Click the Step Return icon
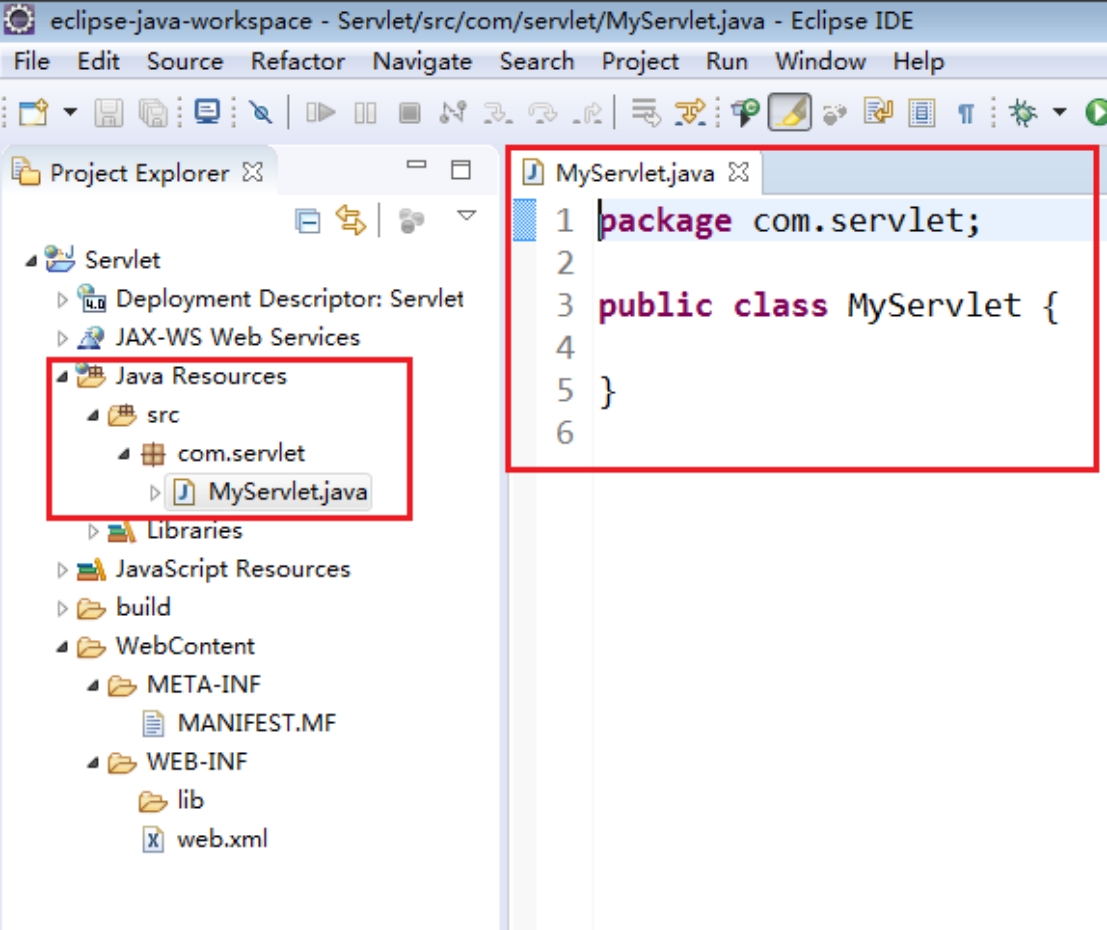 point(587,113)
